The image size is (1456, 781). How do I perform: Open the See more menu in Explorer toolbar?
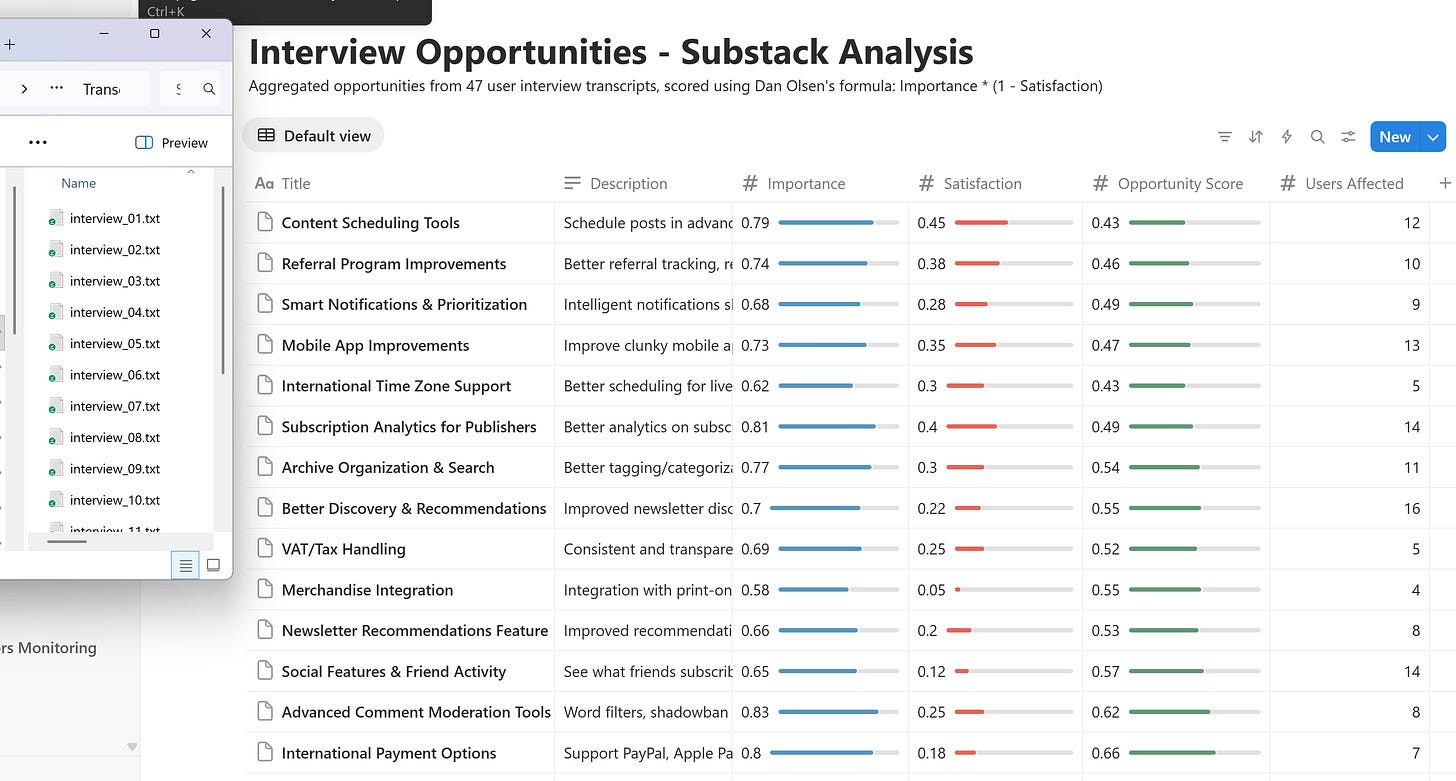[38, 142]
